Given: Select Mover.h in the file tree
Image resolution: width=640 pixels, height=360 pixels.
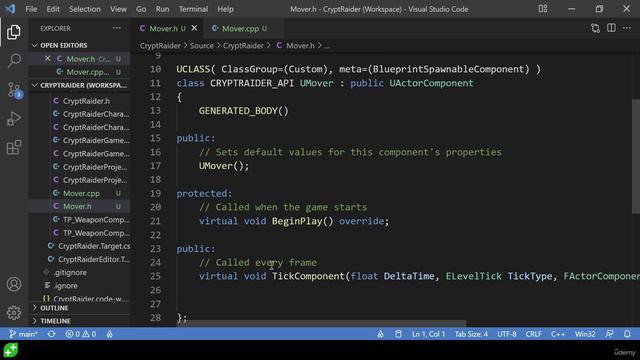Looking at the screenshot, I should point(80,206).
